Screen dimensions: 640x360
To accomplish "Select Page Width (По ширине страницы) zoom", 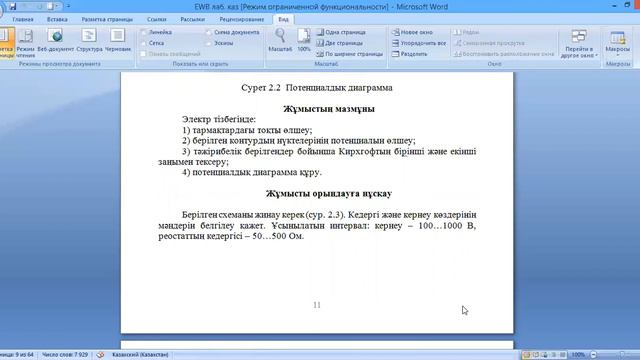I will [x=350, y=54].
